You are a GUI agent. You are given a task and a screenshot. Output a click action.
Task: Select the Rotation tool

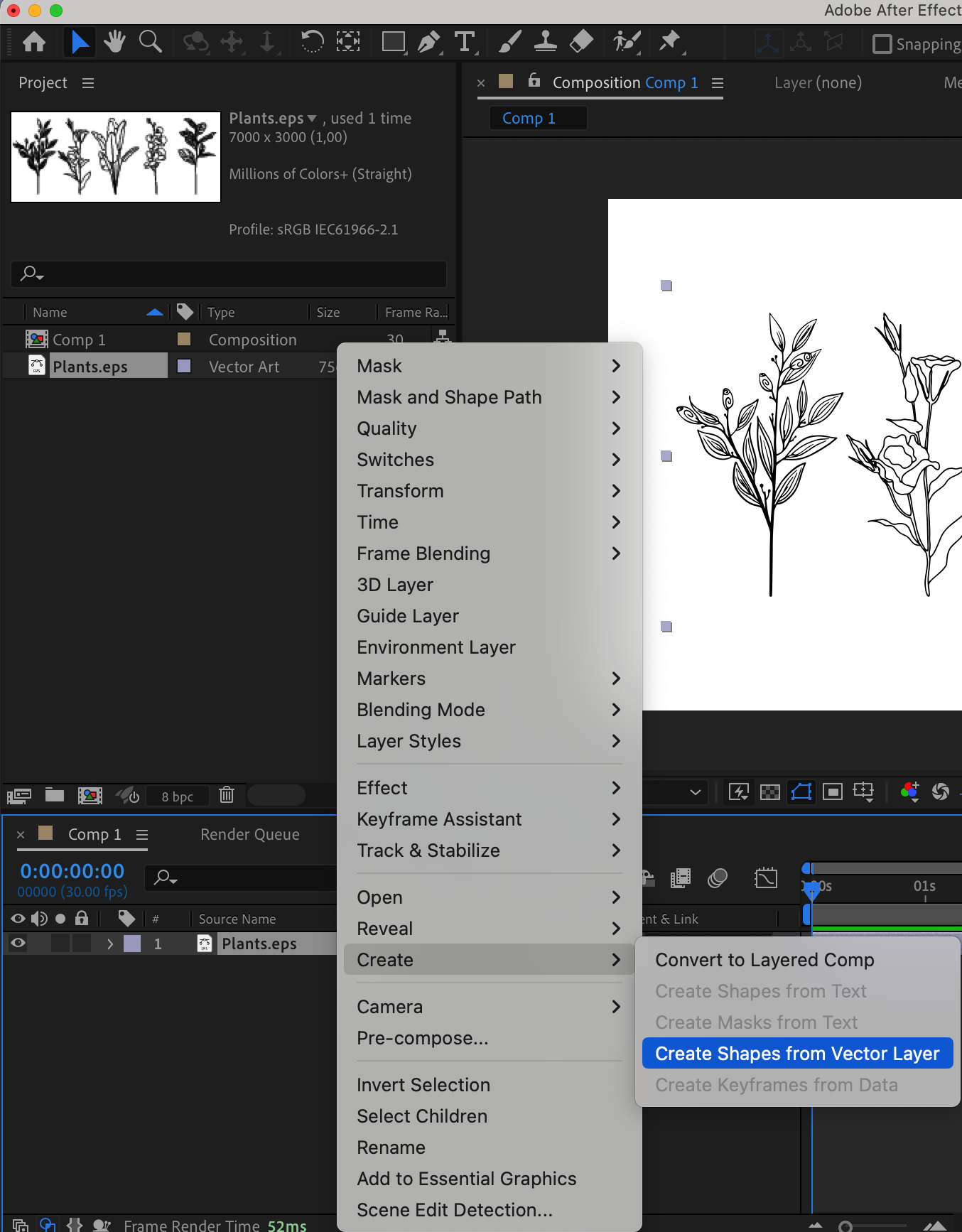coord(312,42)
